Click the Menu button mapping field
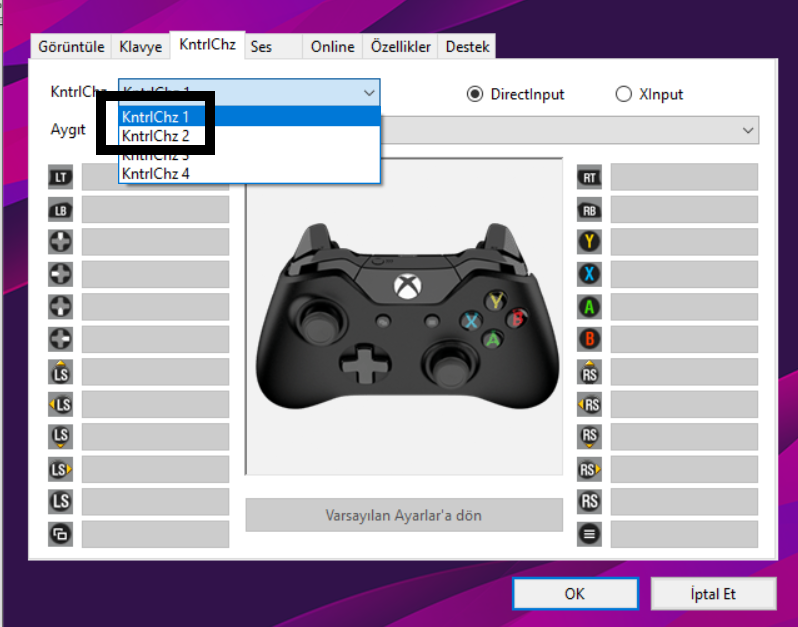 tap(684, 534)
